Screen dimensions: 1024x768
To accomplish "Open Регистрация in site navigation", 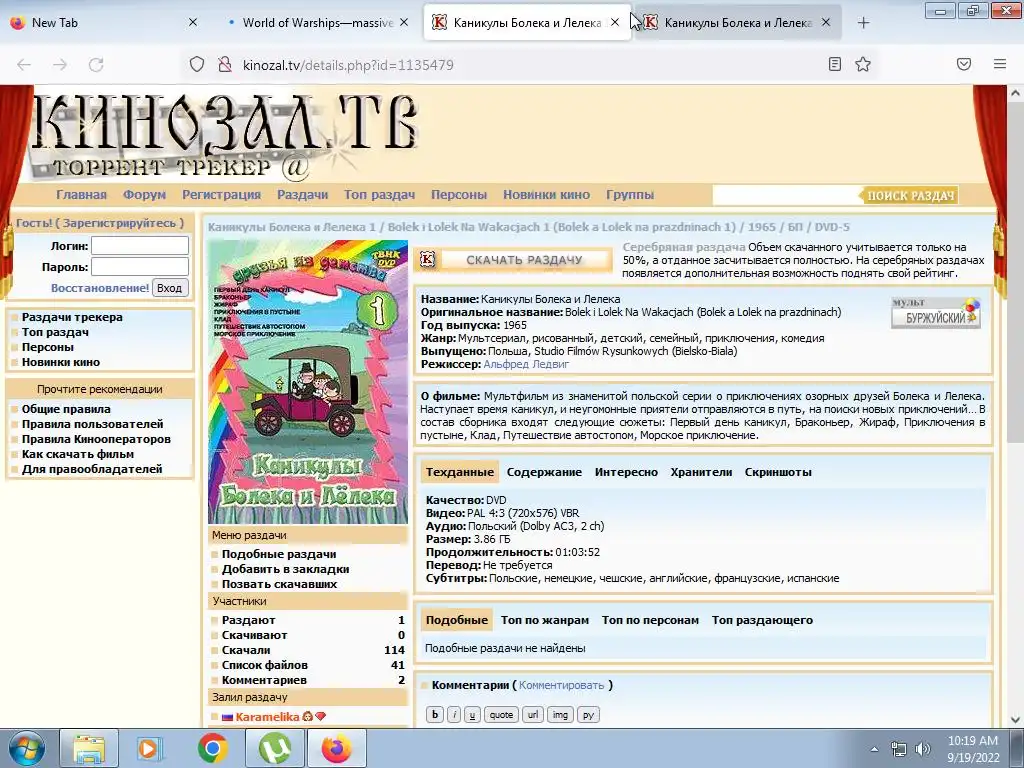I will pos(221,195).
